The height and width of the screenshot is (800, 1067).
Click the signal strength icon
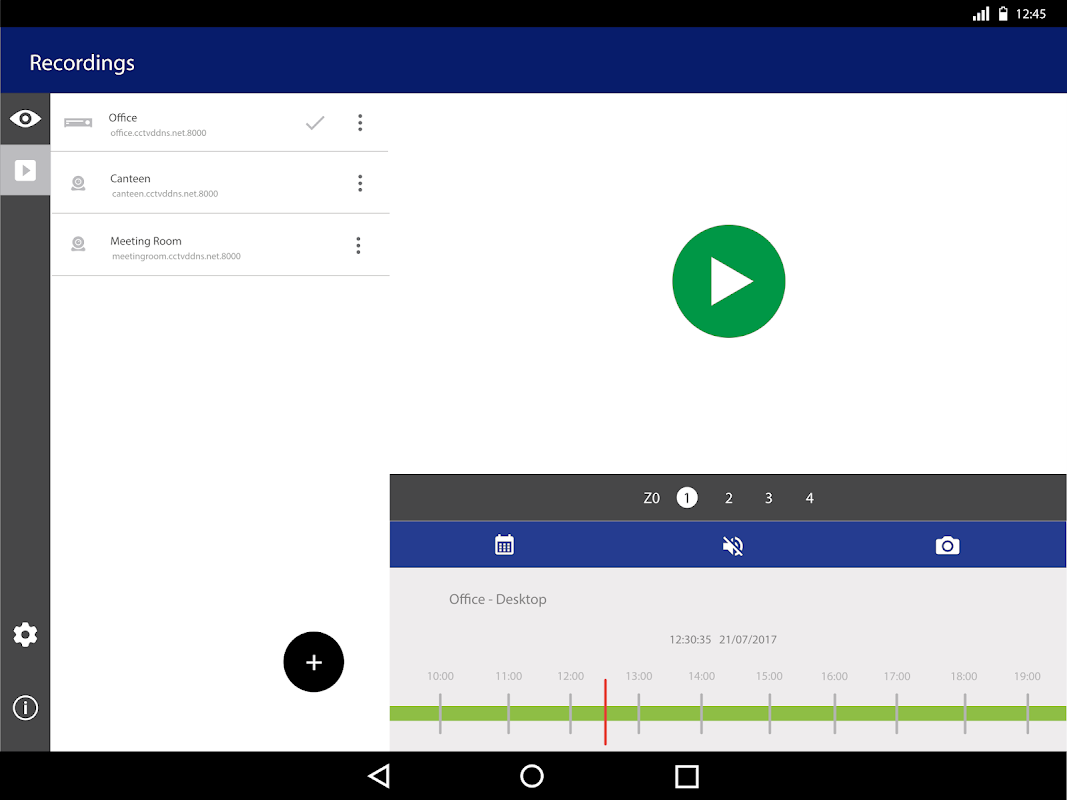(981, 14)
